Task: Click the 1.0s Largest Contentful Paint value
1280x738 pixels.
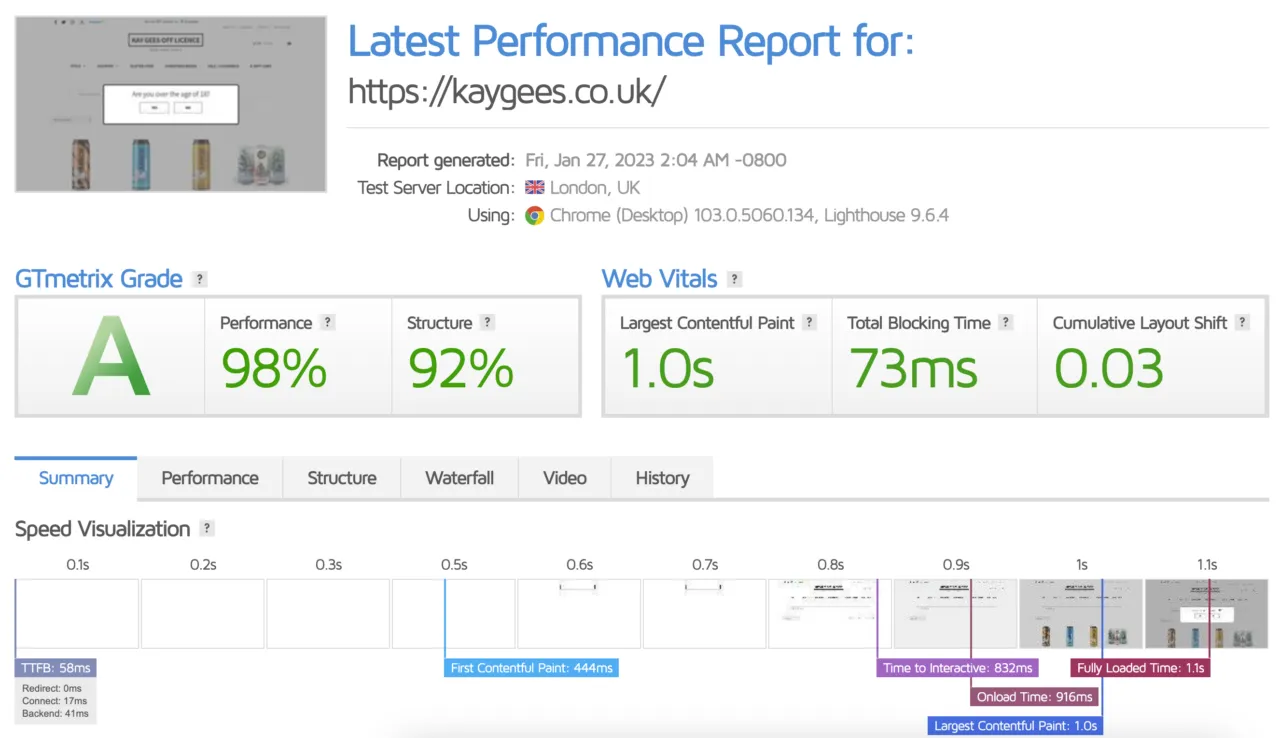Action: pos(668,369)
